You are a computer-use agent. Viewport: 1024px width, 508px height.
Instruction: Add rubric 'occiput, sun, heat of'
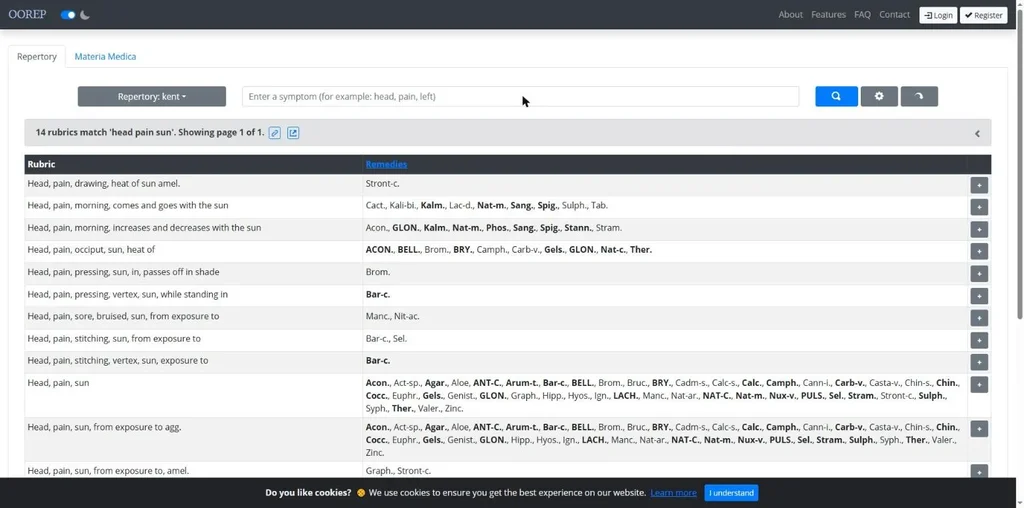(x=979, y=251)
